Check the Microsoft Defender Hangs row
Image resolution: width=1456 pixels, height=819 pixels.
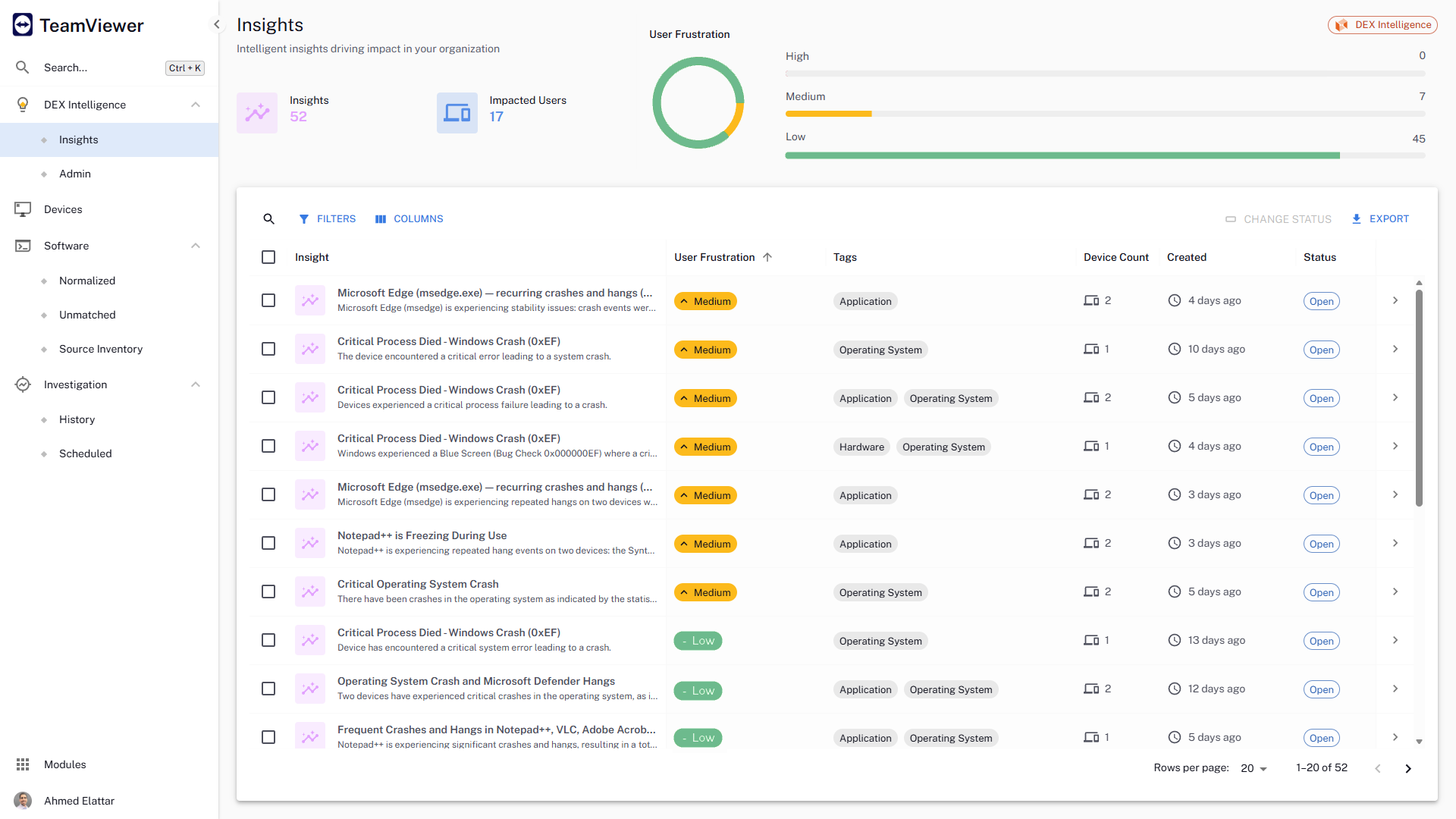(268, 689)
